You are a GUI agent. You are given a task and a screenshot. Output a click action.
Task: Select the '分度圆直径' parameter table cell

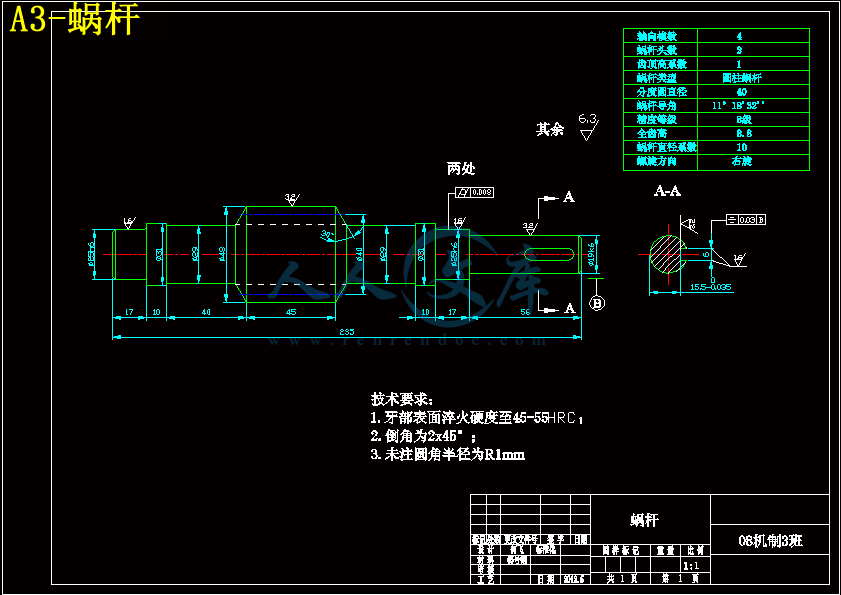660,92
